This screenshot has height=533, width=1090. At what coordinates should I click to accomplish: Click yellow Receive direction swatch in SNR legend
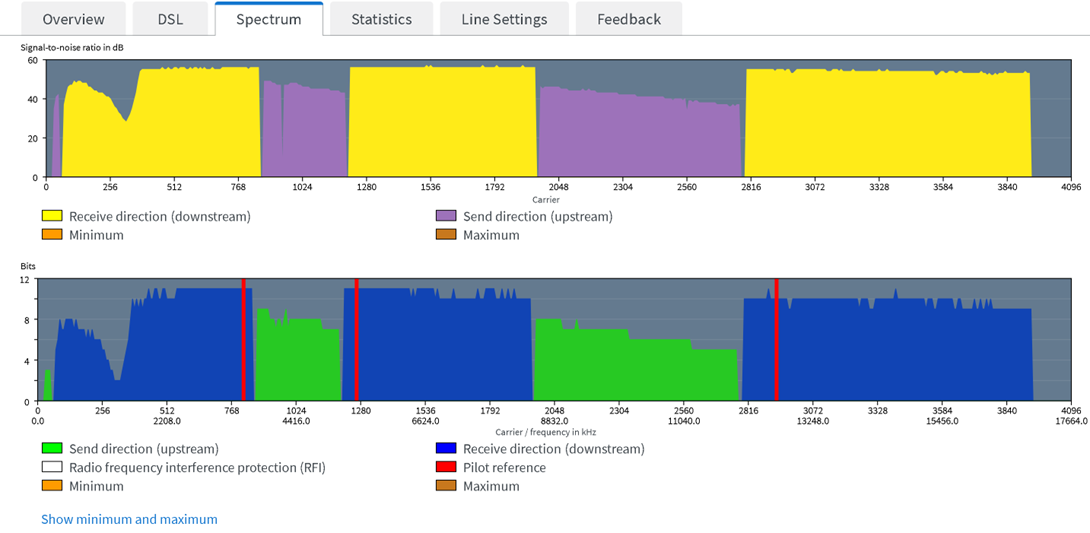[52, 216]
